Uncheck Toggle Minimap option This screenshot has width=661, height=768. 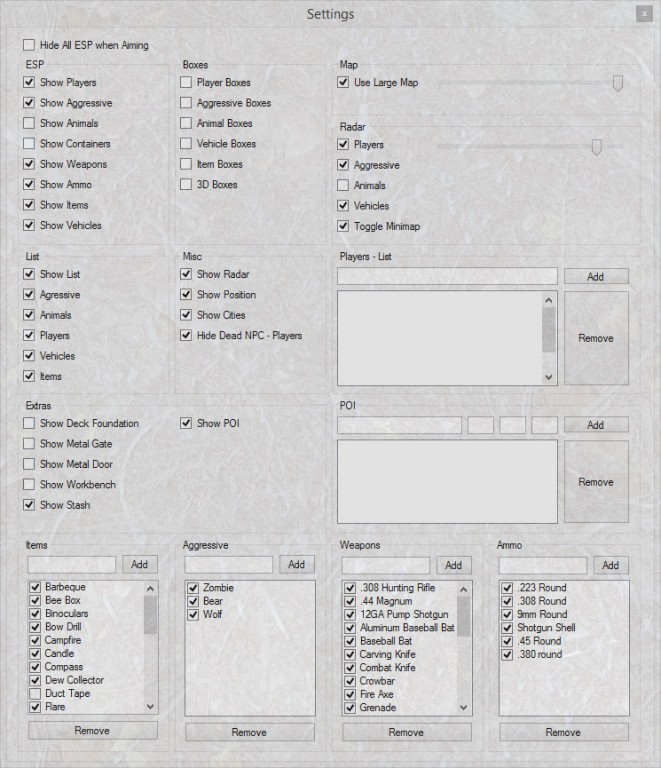[343, 226]
